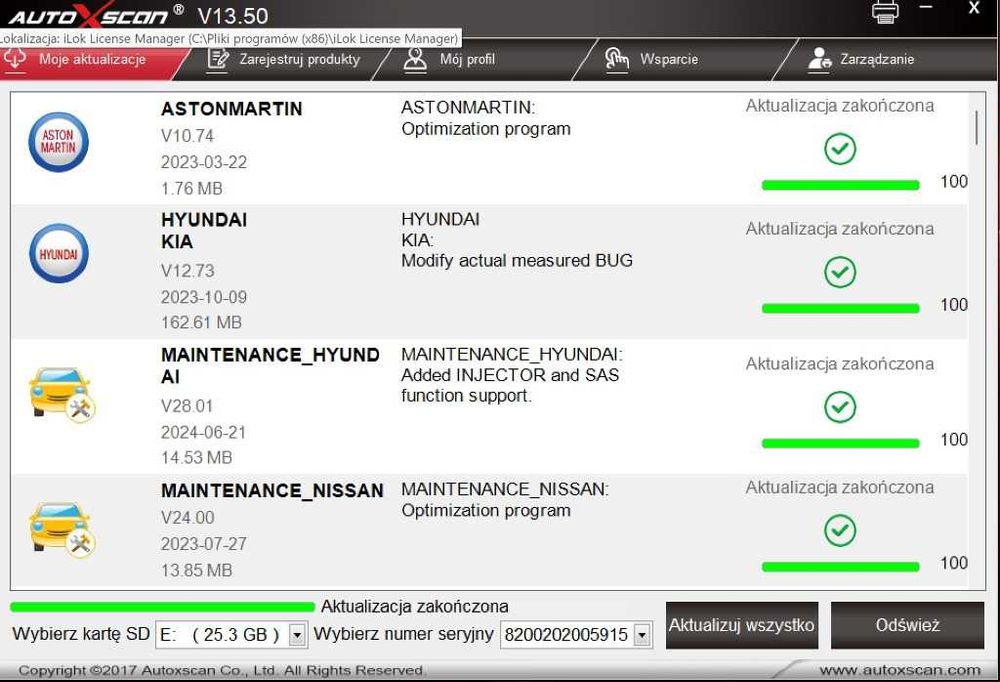Screen dimensions: 1000x682
Task: Click the green checkmark for MAINTENANCE_NISSAN
Action: coord(840,530)
